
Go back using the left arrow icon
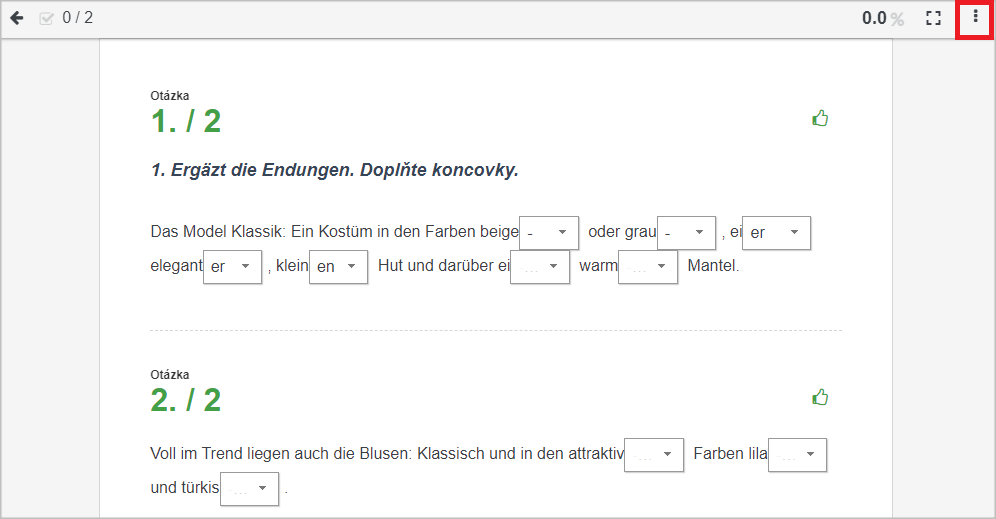(17, 18)
